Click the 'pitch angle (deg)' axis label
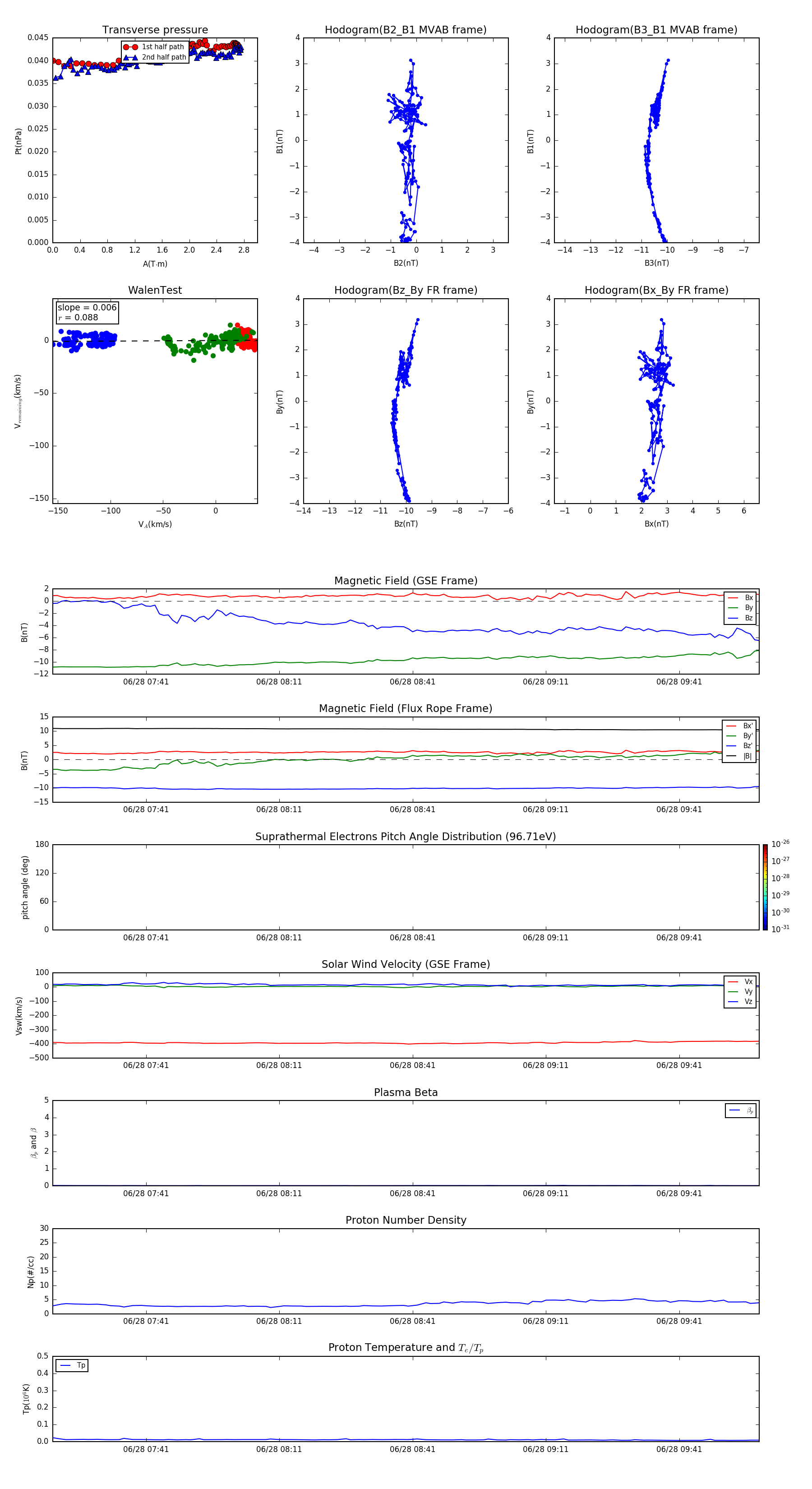 click(x=25, y=887)
